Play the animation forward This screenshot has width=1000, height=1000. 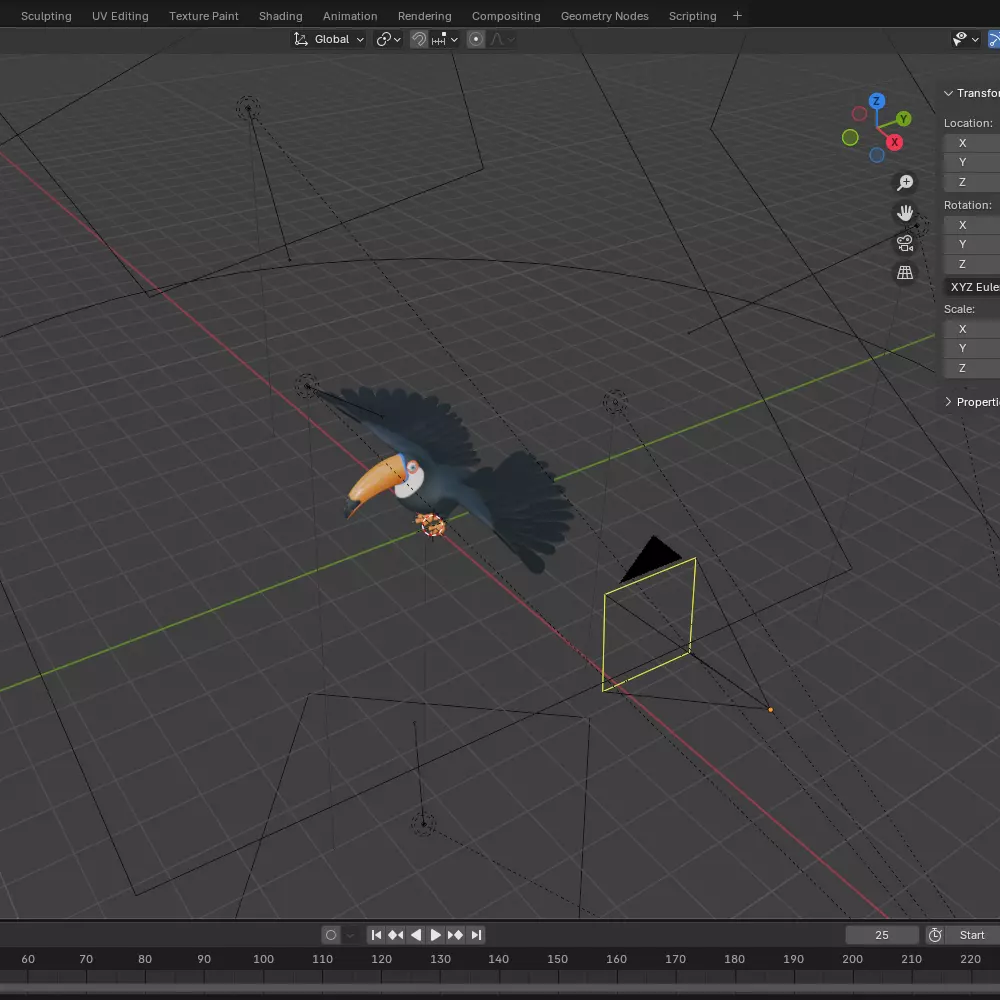click(x=436, y=935)
